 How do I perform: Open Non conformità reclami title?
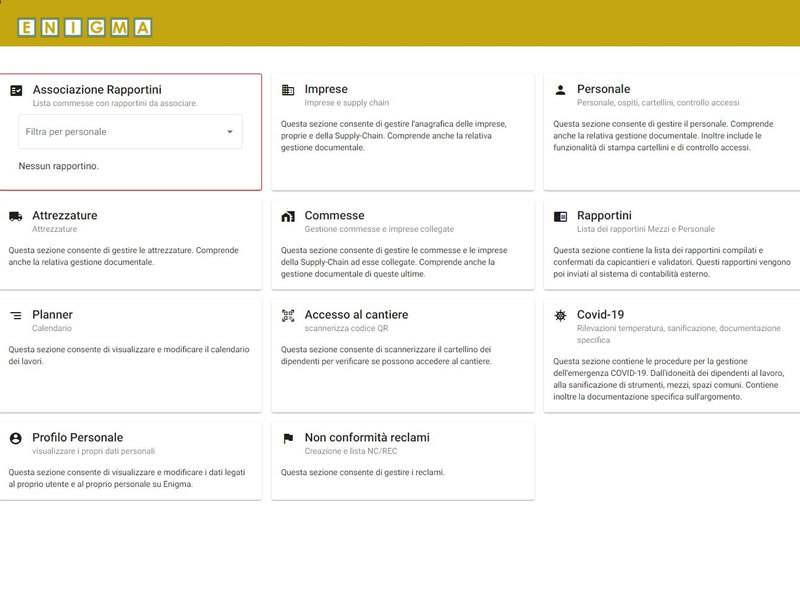[367, 437]
